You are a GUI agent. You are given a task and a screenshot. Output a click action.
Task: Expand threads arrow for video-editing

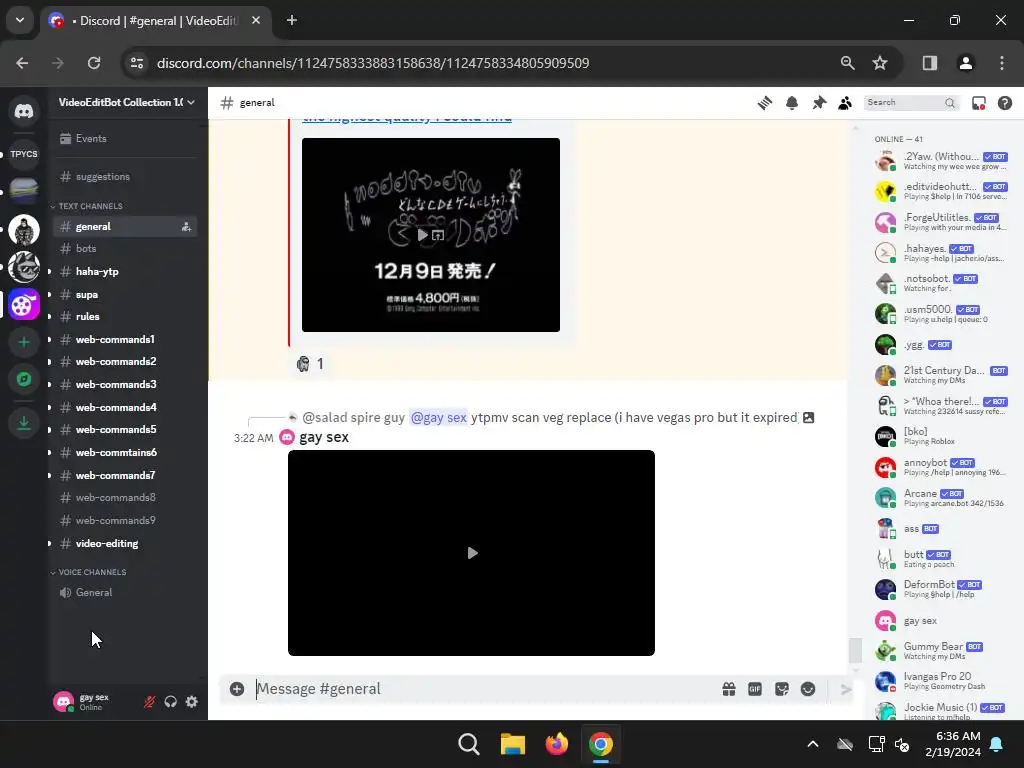50,543
